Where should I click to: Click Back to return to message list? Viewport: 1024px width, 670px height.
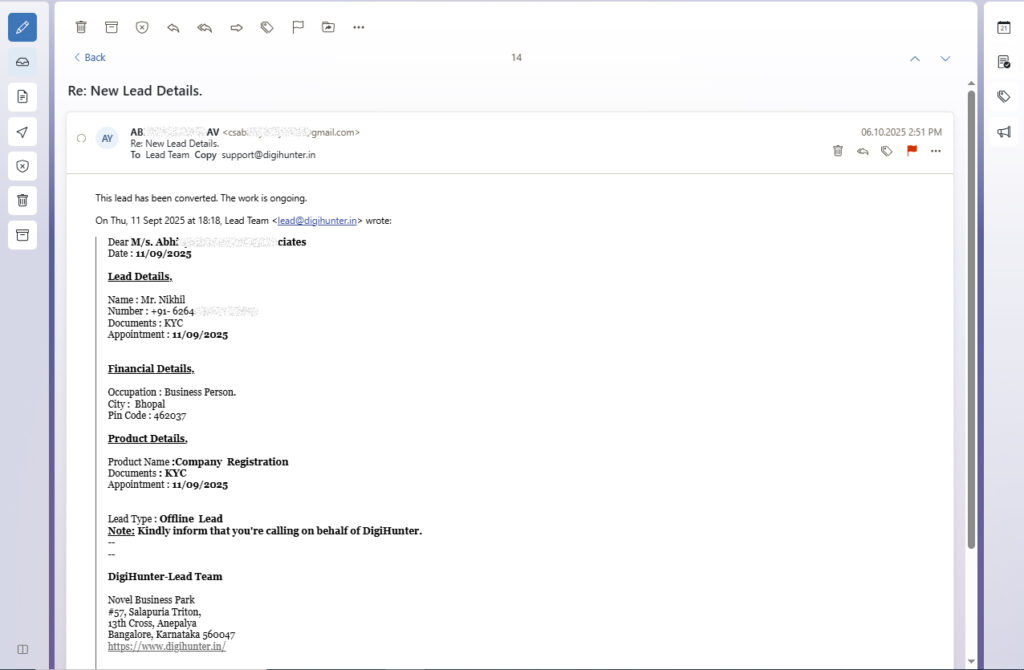point(89,58)
